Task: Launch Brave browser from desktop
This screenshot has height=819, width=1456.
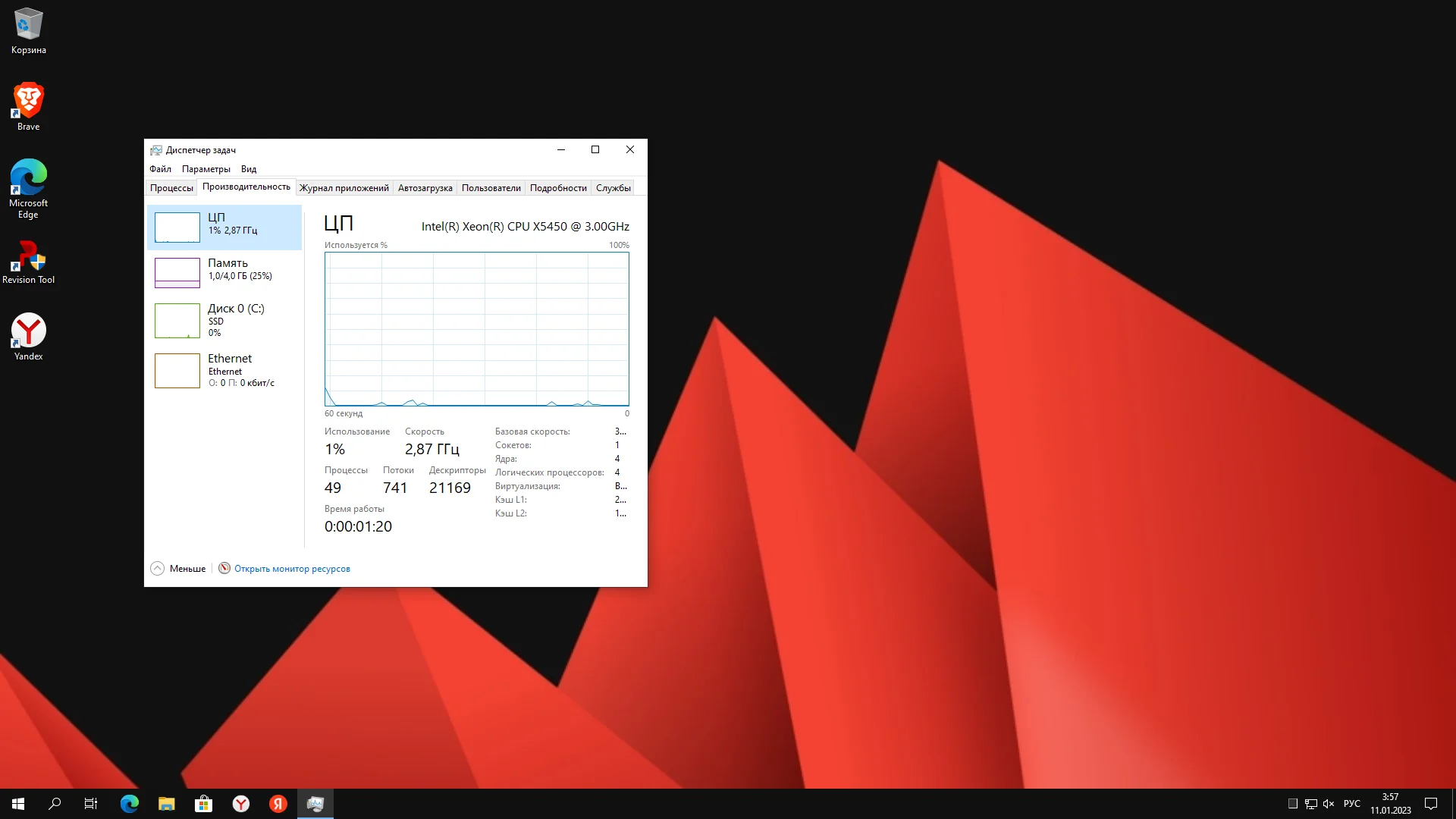Action: click(29, 106)
